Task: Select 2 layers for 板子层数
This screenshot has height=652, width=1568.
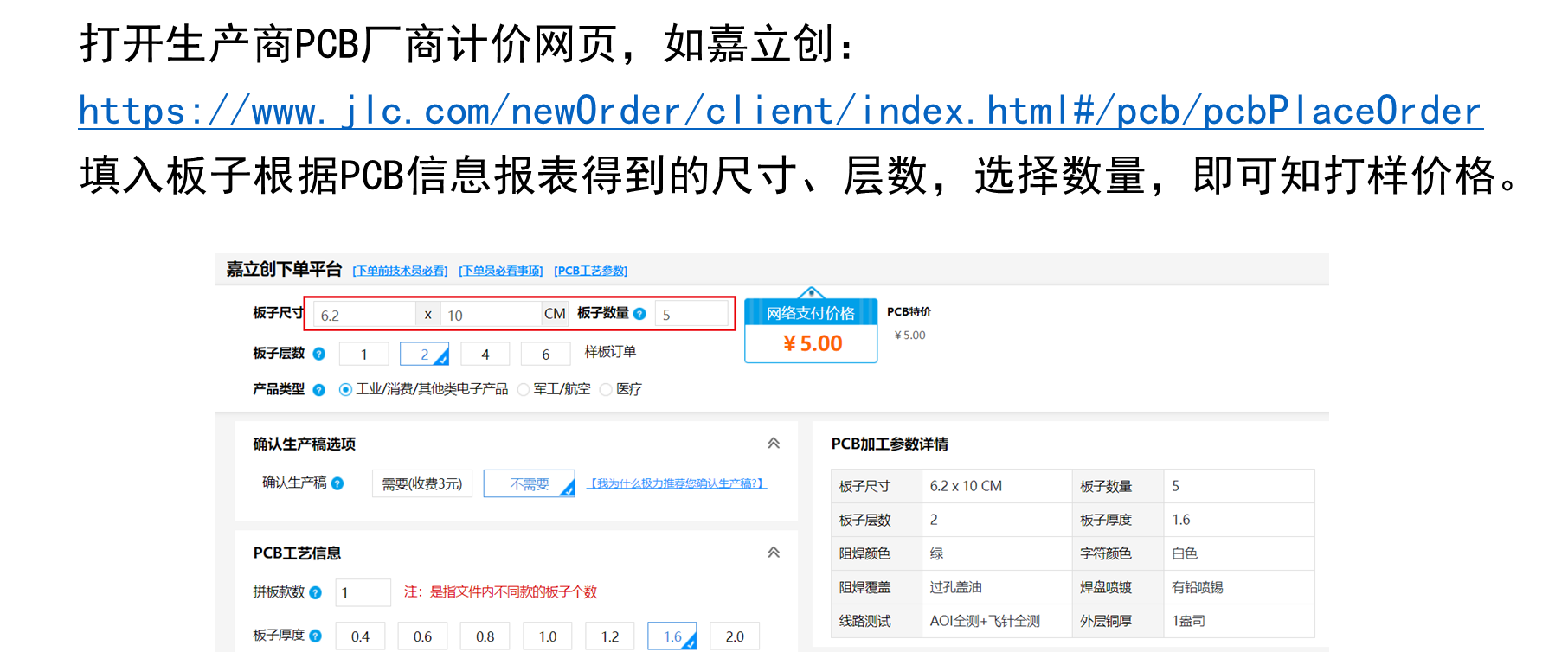Action: tap(425, 354)
